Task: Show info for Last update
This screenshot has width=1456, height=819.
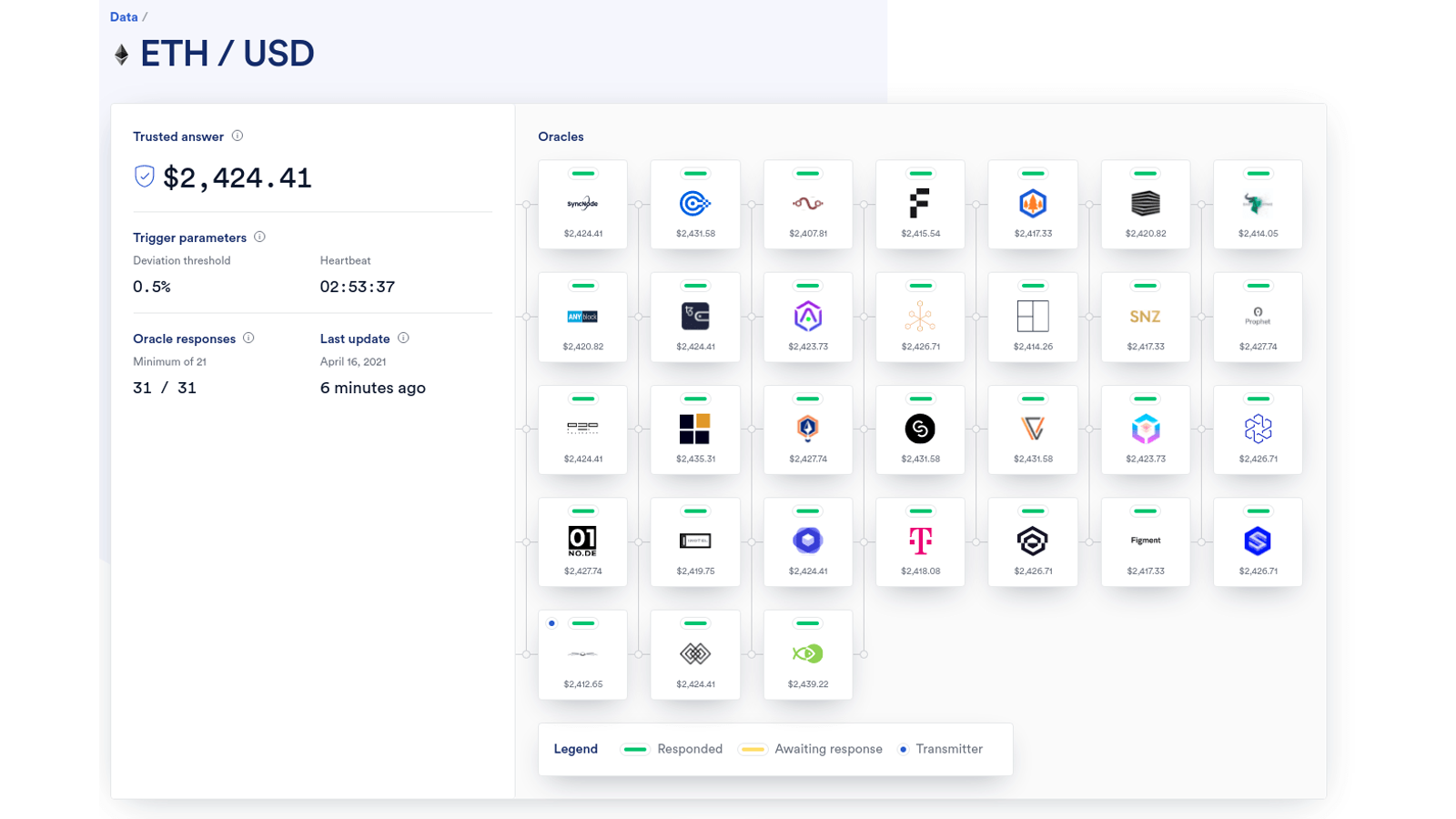Action: coord(403,338)
